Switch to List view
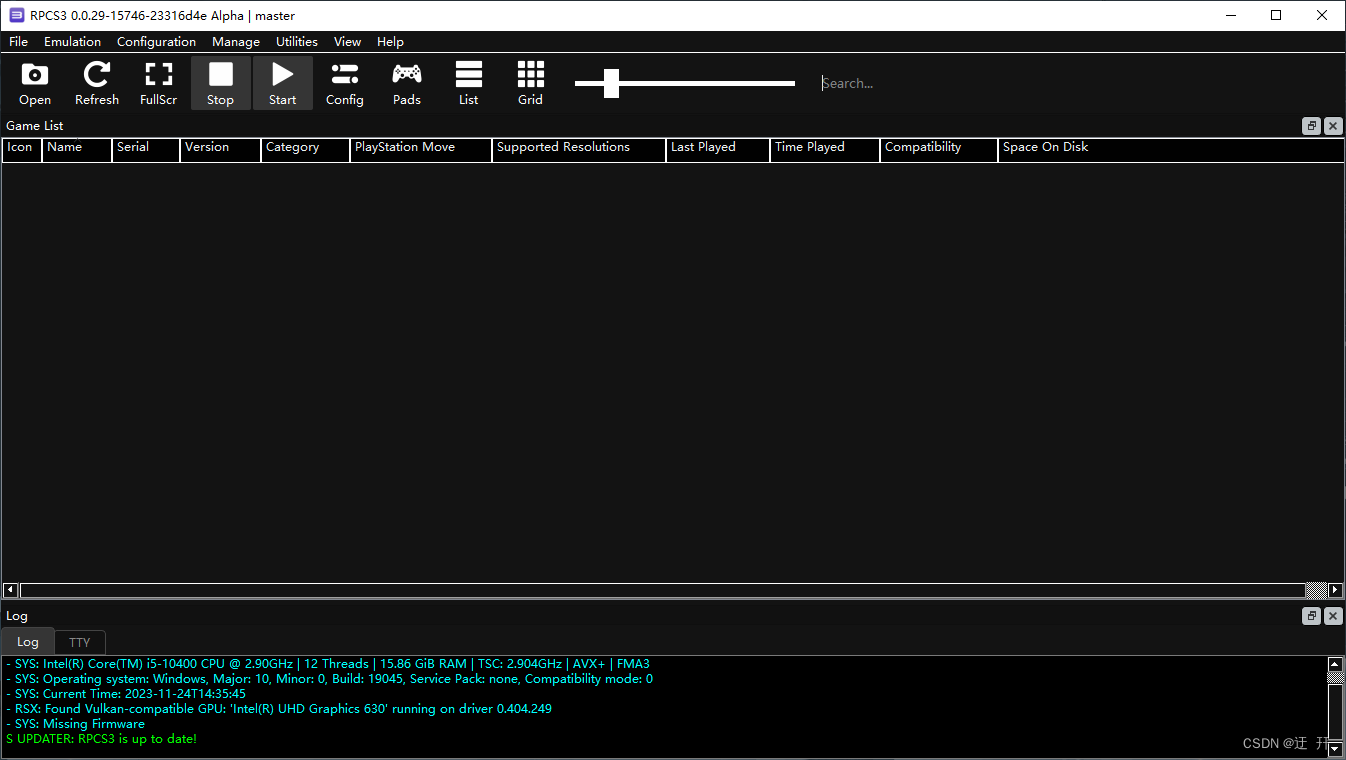 click(x=469, y=83)
